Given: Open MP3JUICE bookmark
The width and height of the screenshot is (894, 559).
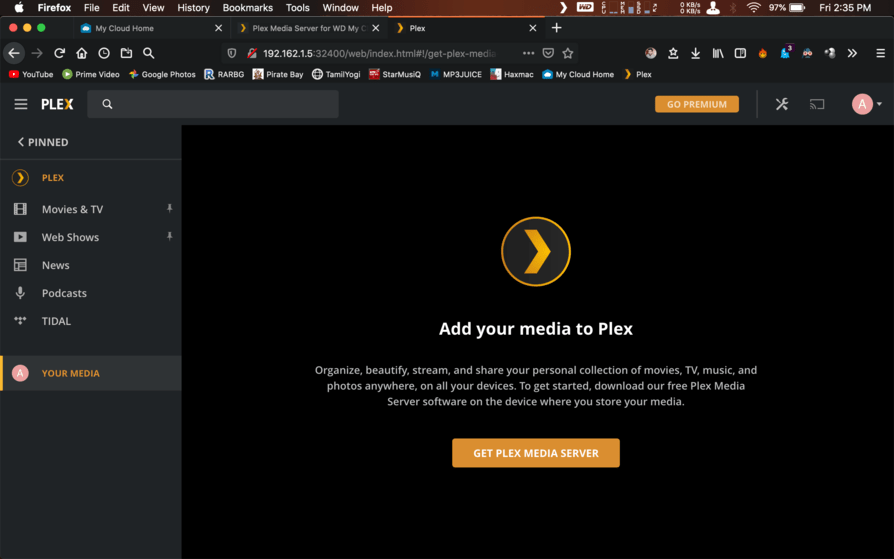Looking at the screenshot, I should pos(456,74).
